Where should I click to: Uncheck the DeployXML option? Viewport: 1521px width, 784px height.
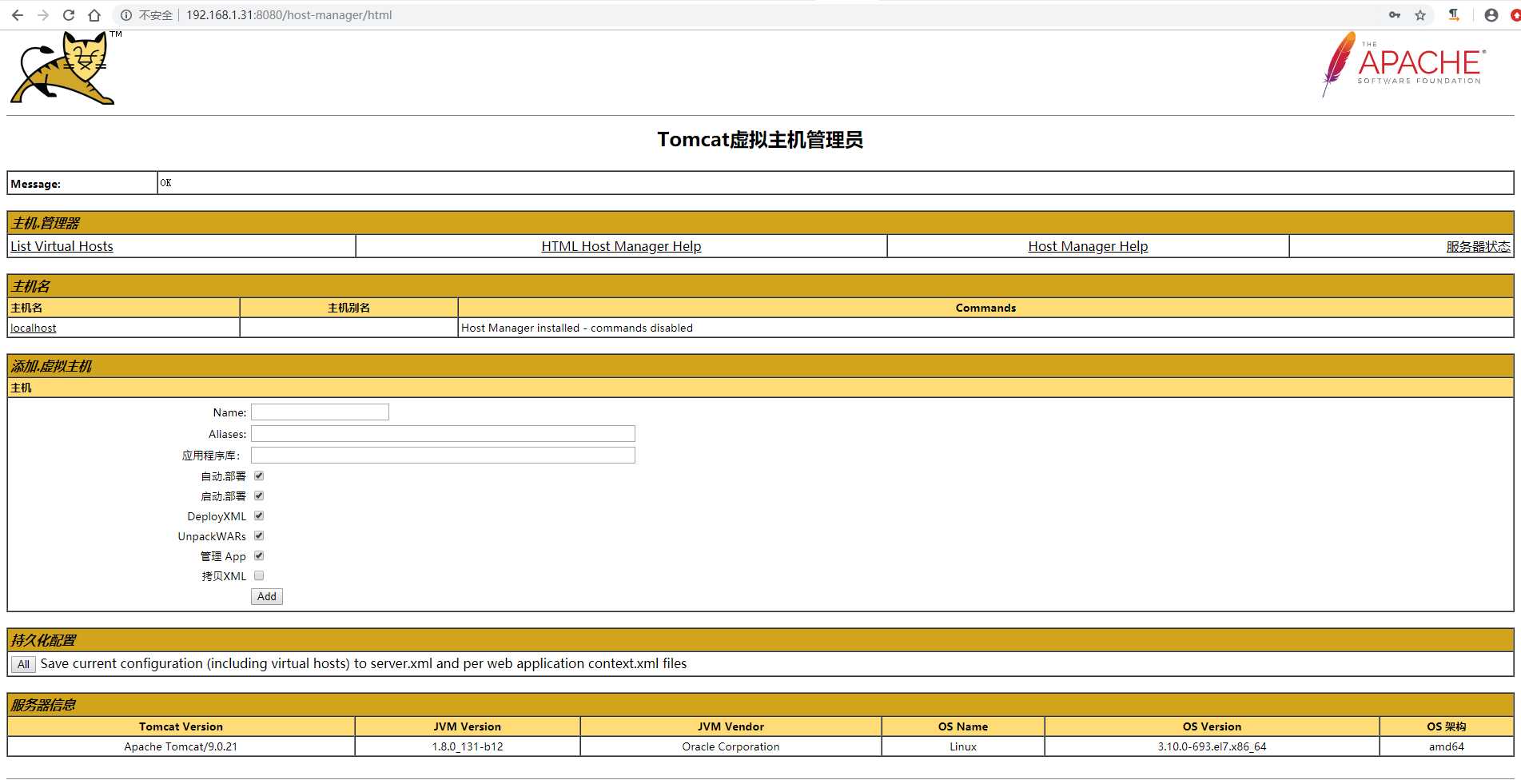point(259,515)
